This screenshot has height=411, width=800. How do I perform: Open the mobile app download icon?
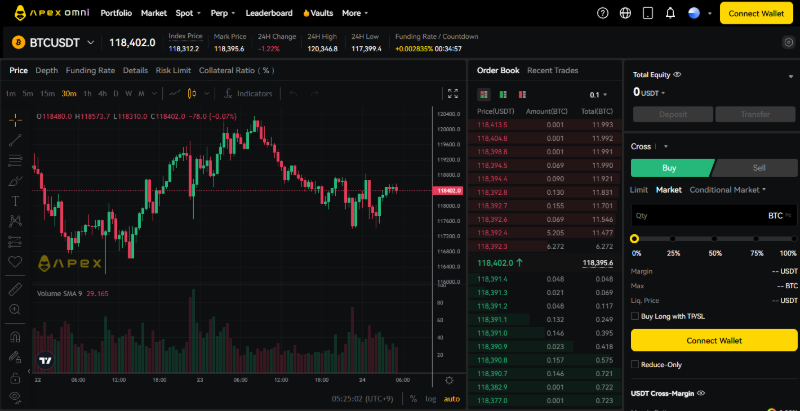647,13
